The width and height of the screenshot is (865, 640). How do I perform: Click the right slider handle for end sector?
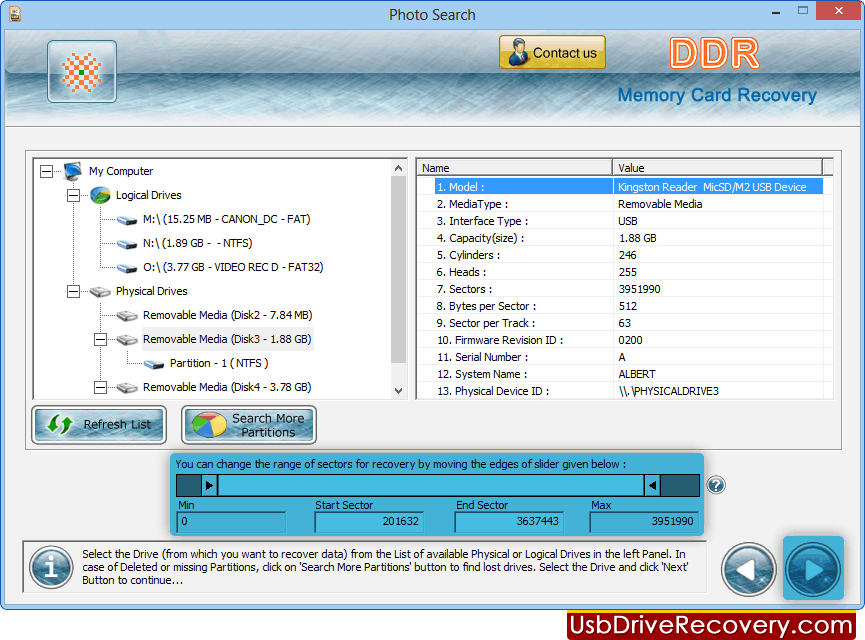tap(652, 486)
